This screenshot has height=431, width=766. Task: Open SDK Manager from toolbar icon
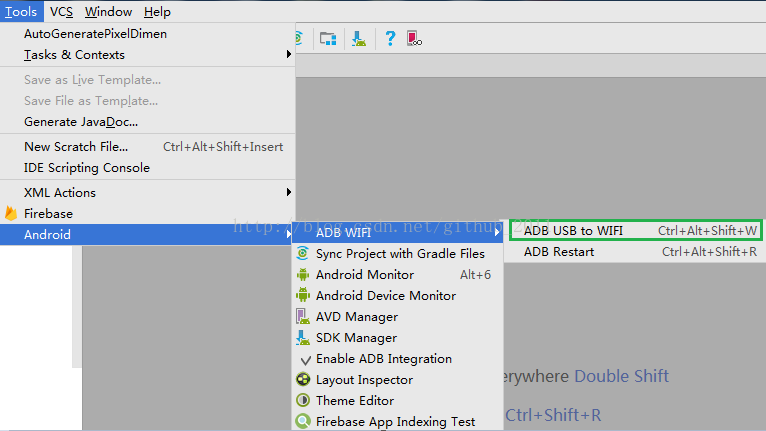[359, 38]
